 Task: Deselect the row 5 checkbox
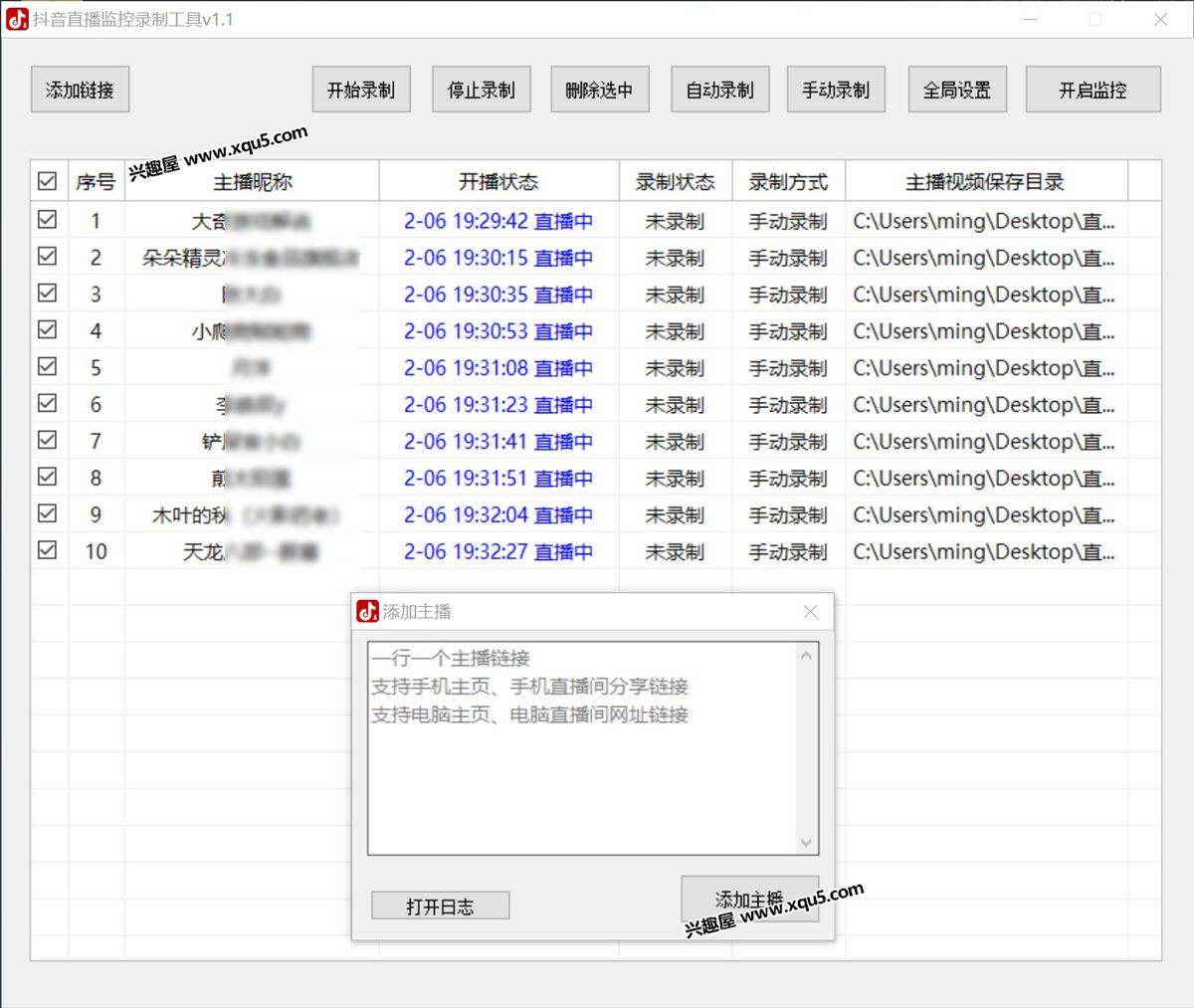(x=47, y=366)
